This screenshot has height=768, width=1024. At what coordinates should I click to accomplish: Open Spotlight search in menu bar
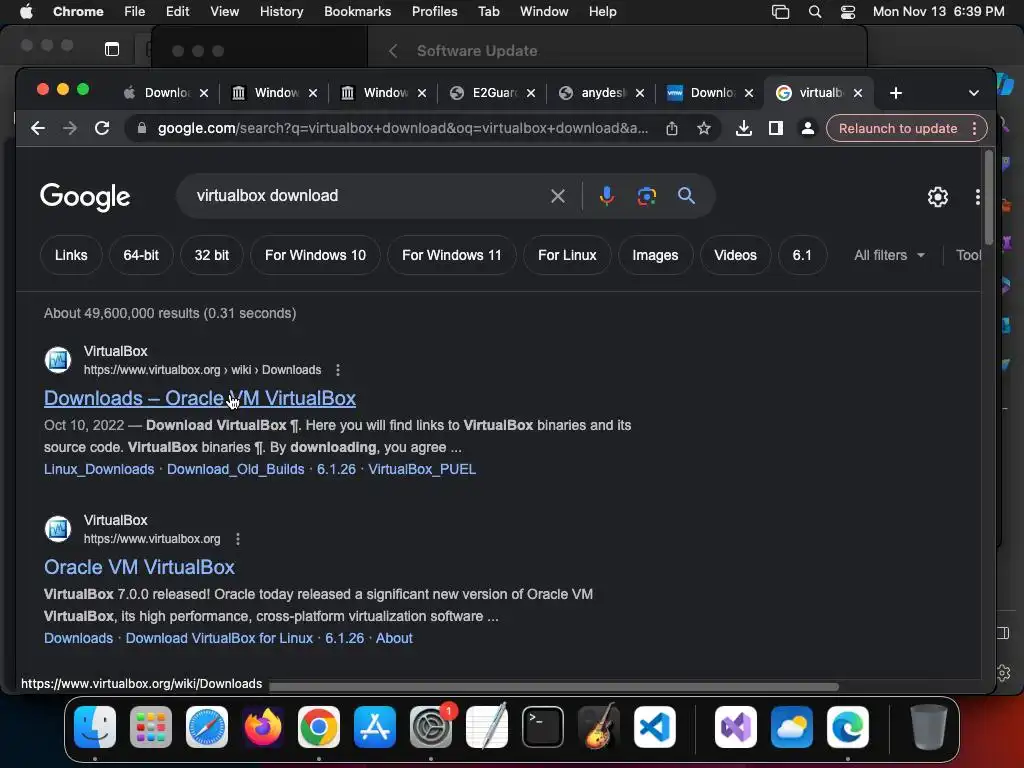pos(814,12)
